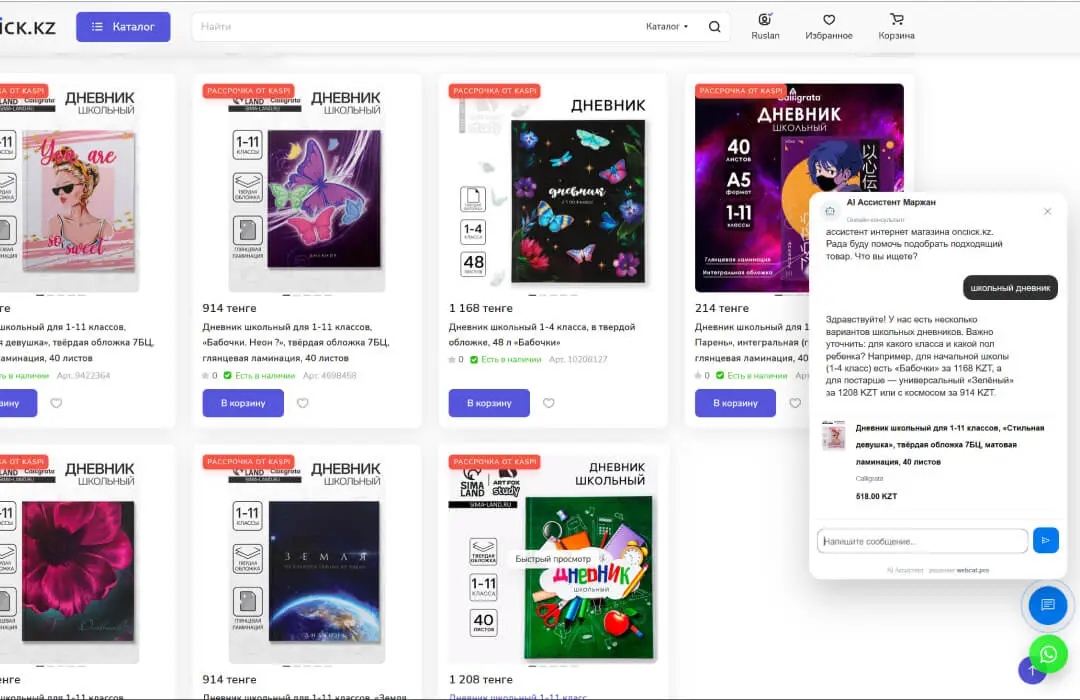1080x700 pixels.
Task: Open the Ruslan profile icon
Action: click(765, 27)
